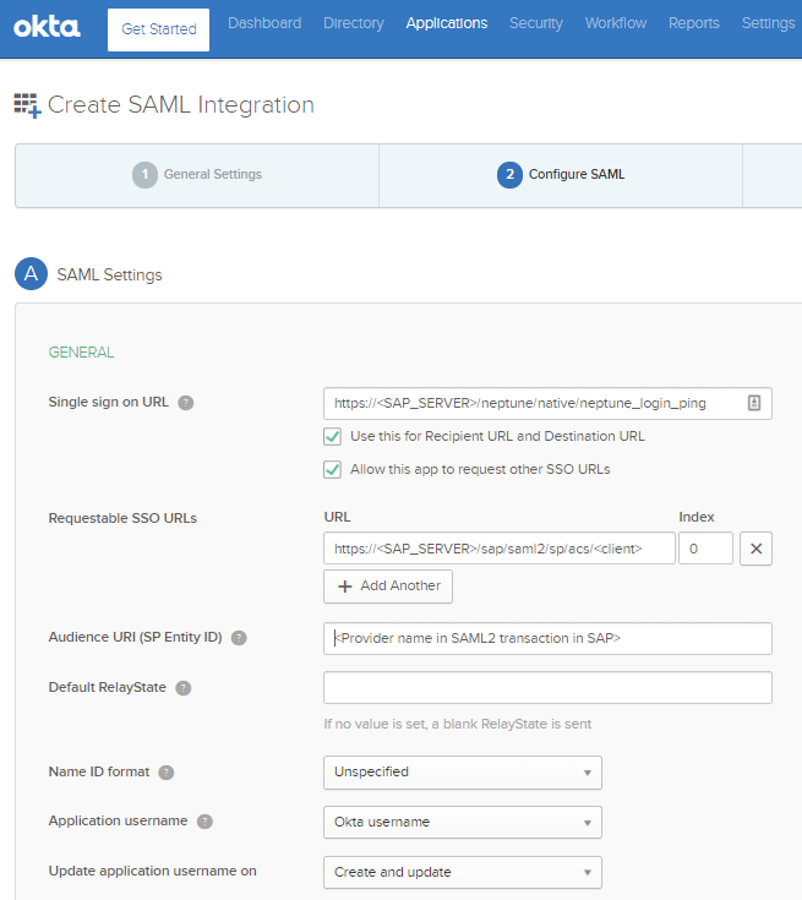Screen dimensions: 802x900
Task: Remove the requestable SSO URL row
Action: 756,547
